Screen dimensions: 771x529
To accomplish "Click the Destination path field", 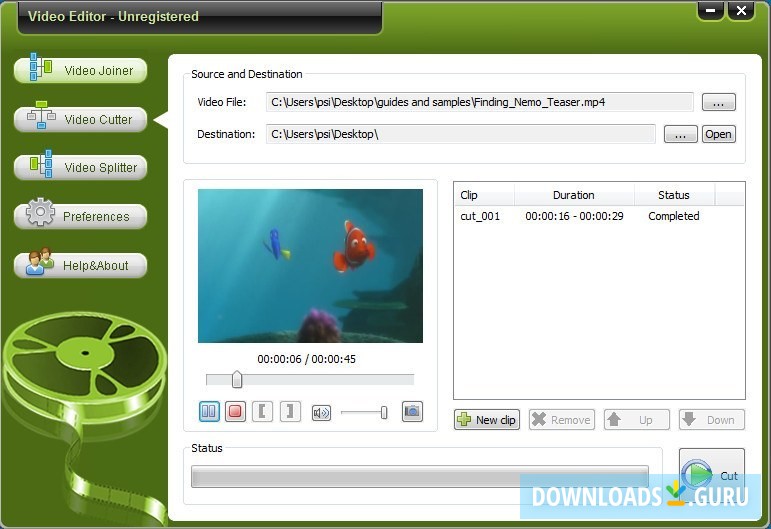I will 461,134.
